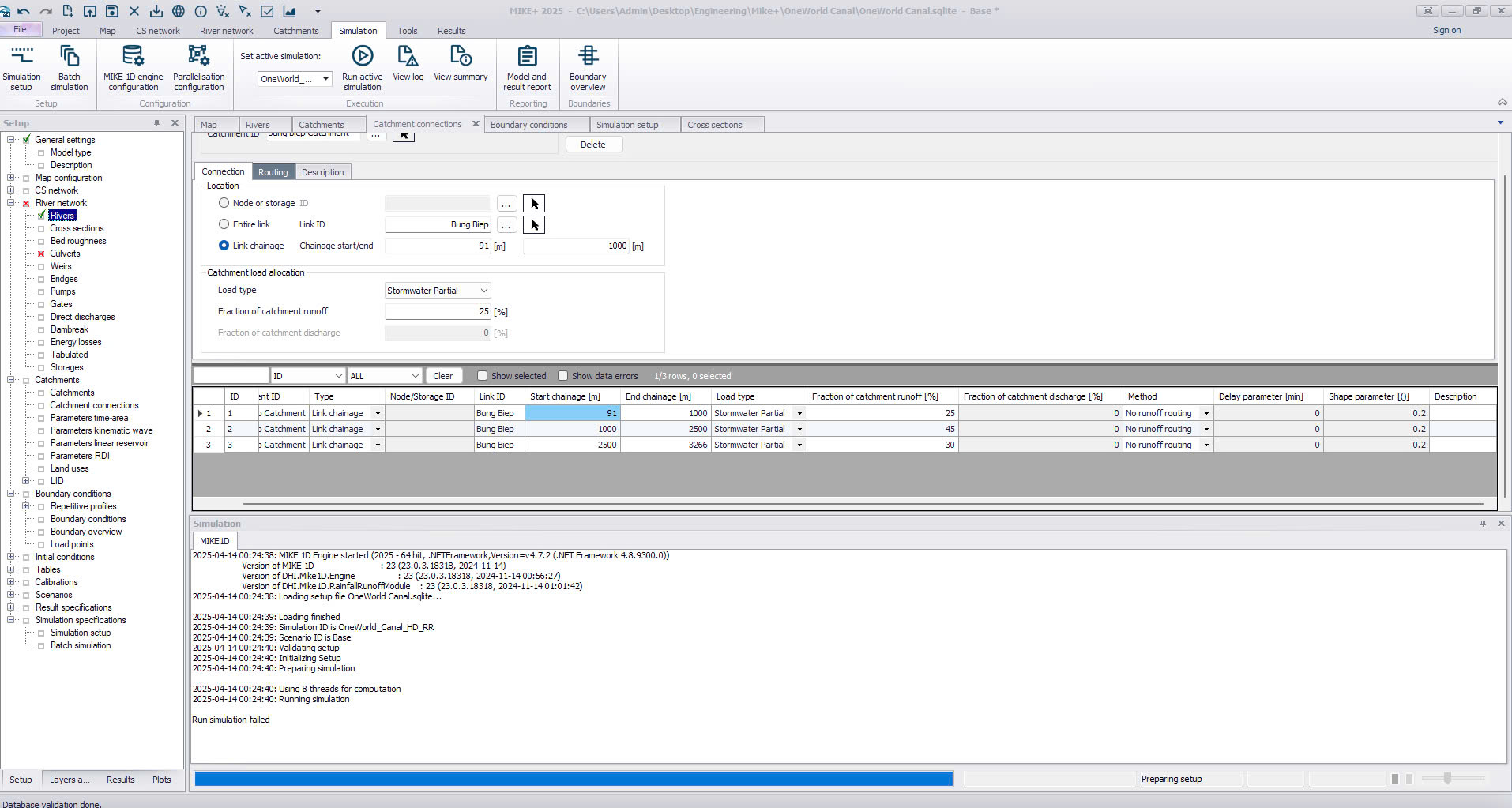
Task: Collapse the Catchments tree node
Action: 11,380
